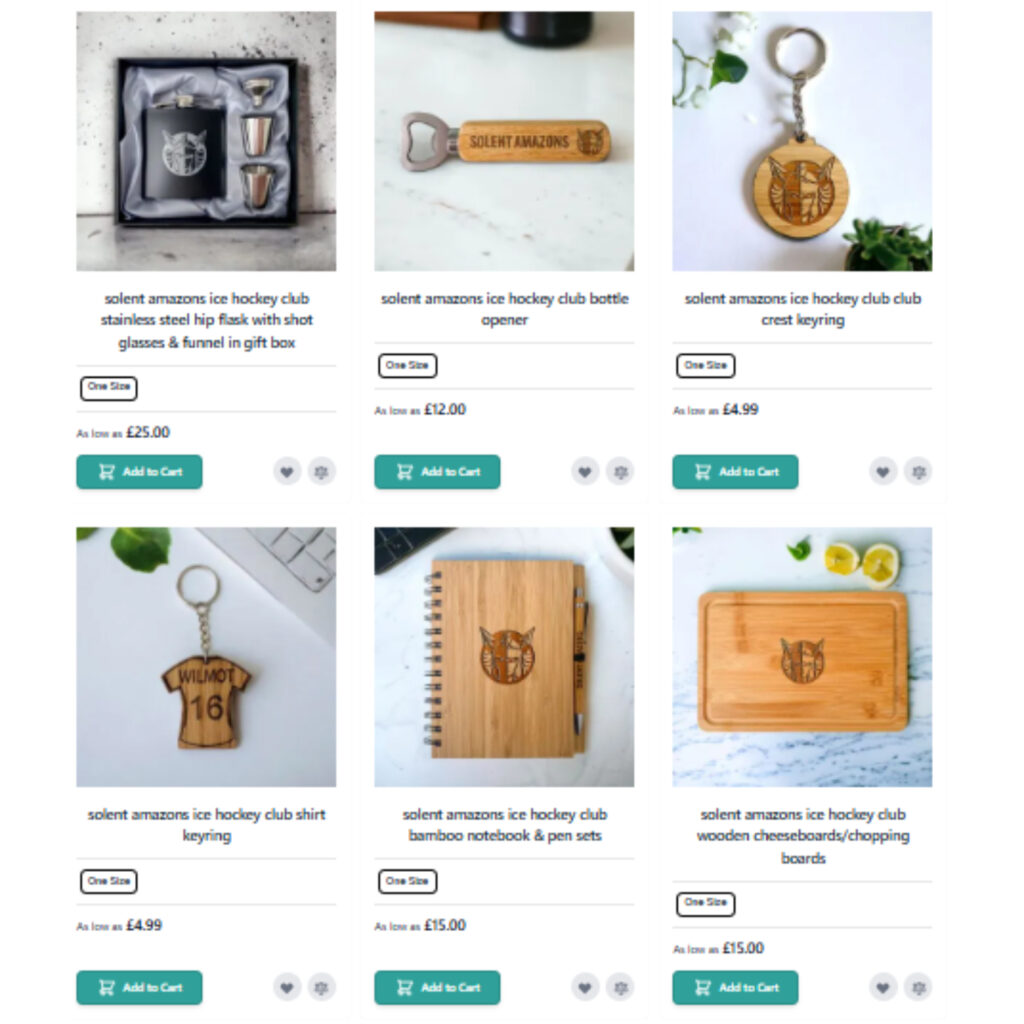The width and height of the screenshot is (1024, 1024).
Task: Add club crest keyring to cart
Action: (x=735, y=472)
